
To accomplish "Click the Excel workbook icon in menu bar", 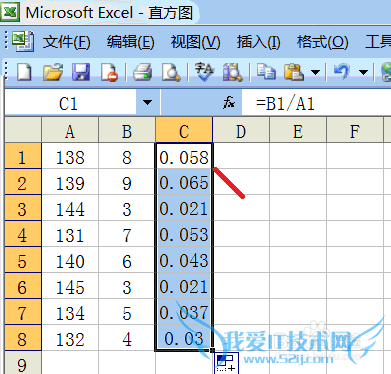I will [x=23, y=41].
